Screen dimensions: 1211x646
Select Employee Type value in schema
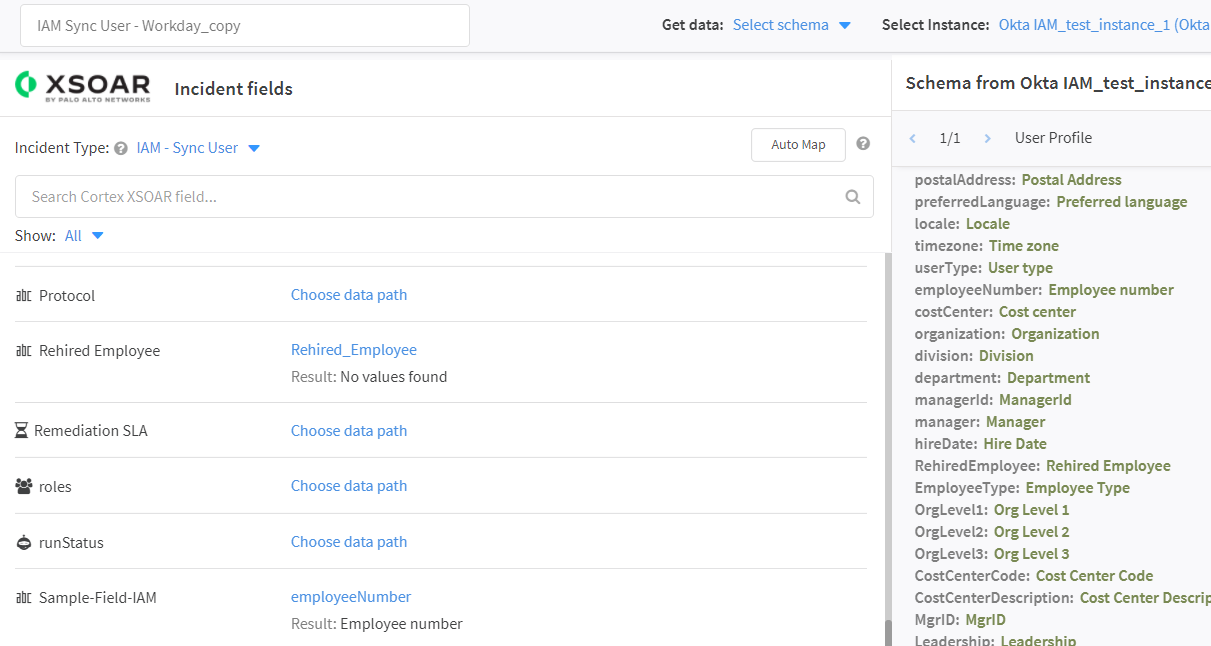pyautogui.click(x=1077, y=488)
